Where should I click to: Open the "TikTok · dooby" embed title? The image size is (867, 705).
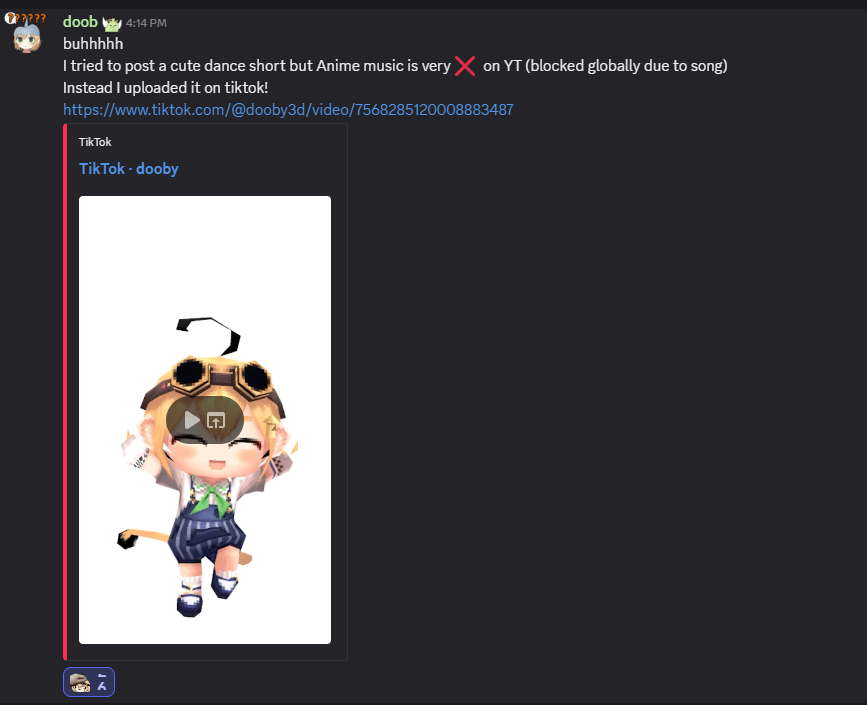click(129, 169)
